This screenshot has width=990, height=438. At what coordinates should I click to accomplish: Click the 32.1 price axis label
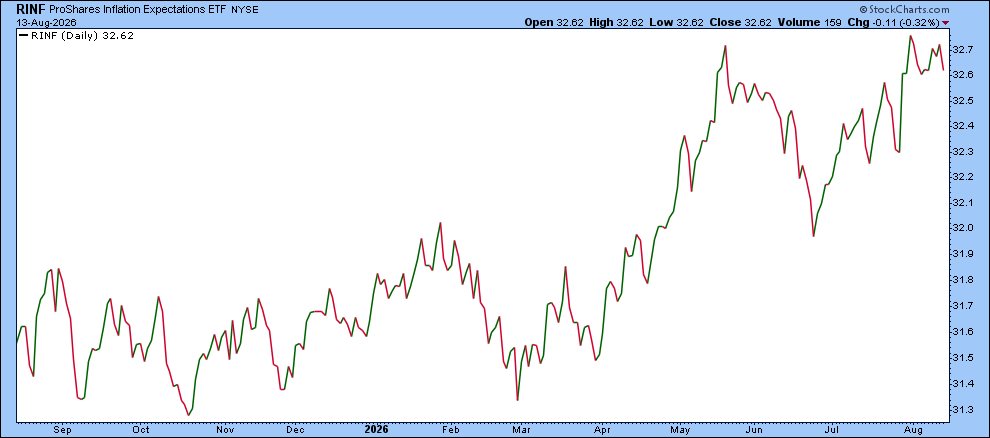tap(963, 203)
